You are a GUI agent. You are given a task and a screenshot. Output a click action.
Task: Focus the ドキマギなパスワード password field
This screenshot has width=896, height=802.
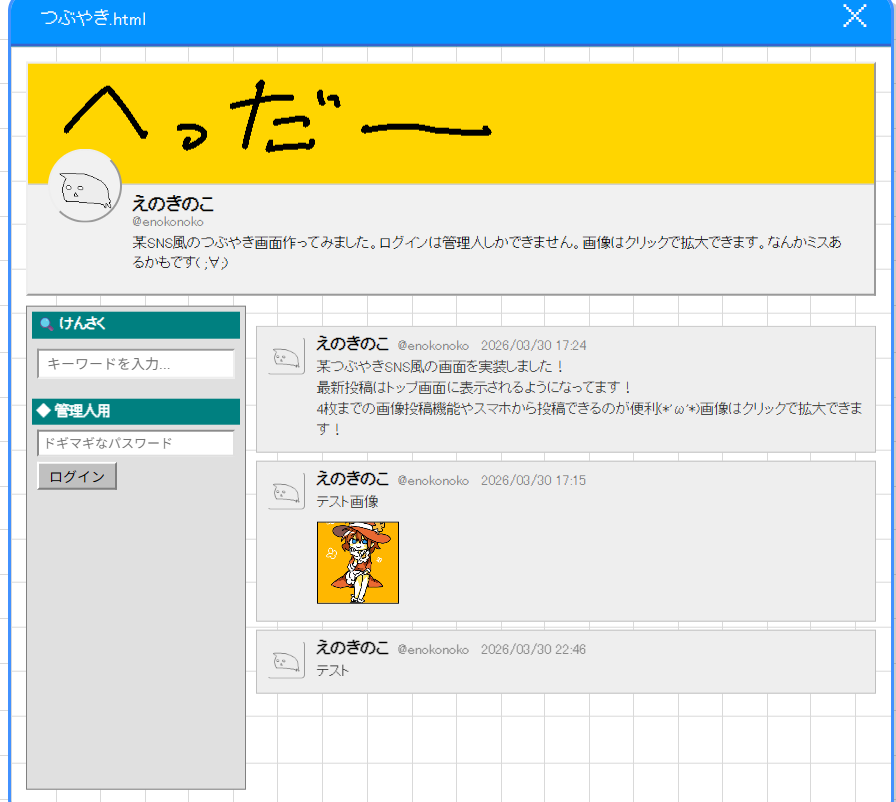tap(135, 443)
